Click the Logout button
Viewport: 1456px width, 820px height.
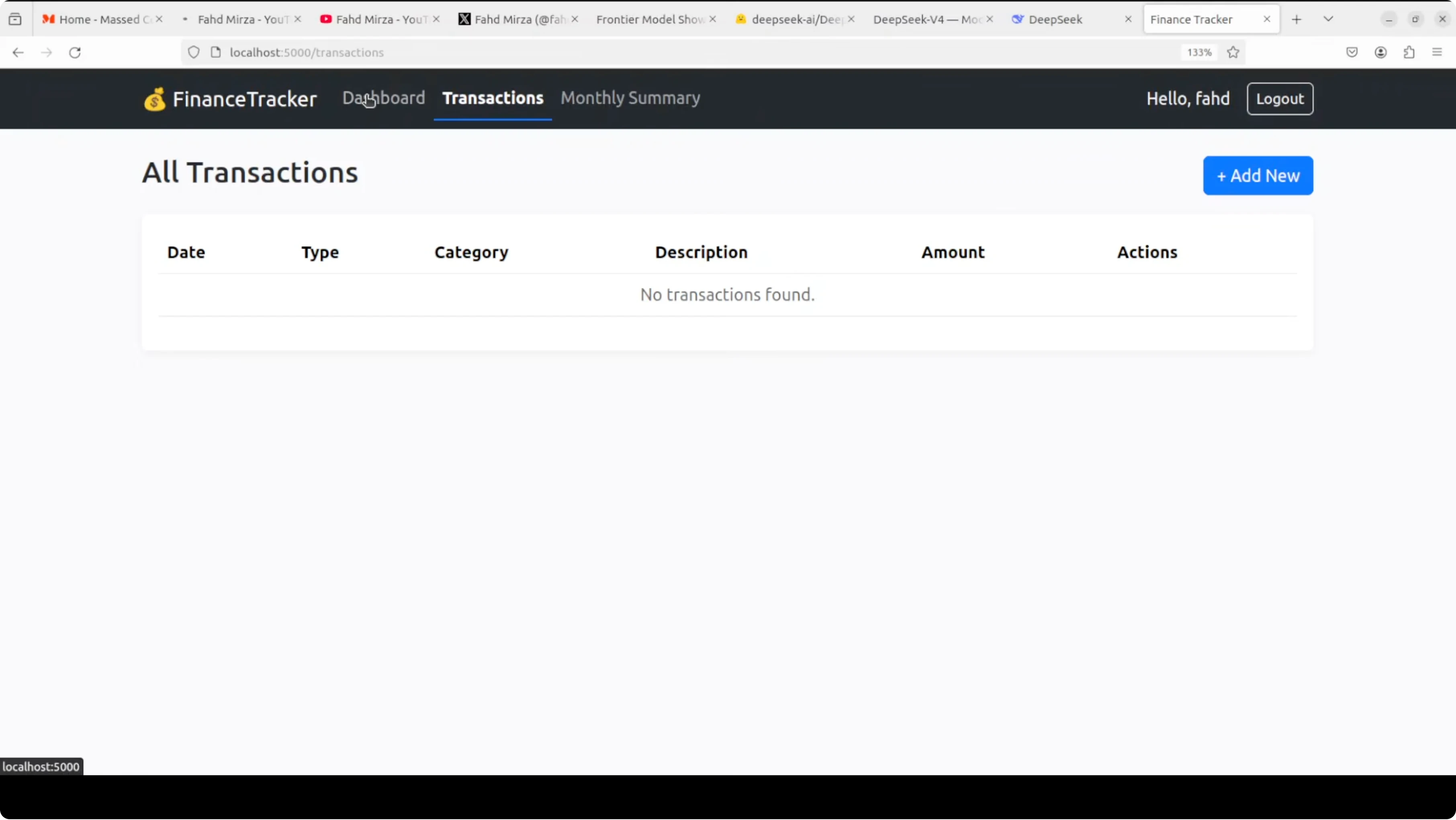(x=1280, y=99)
